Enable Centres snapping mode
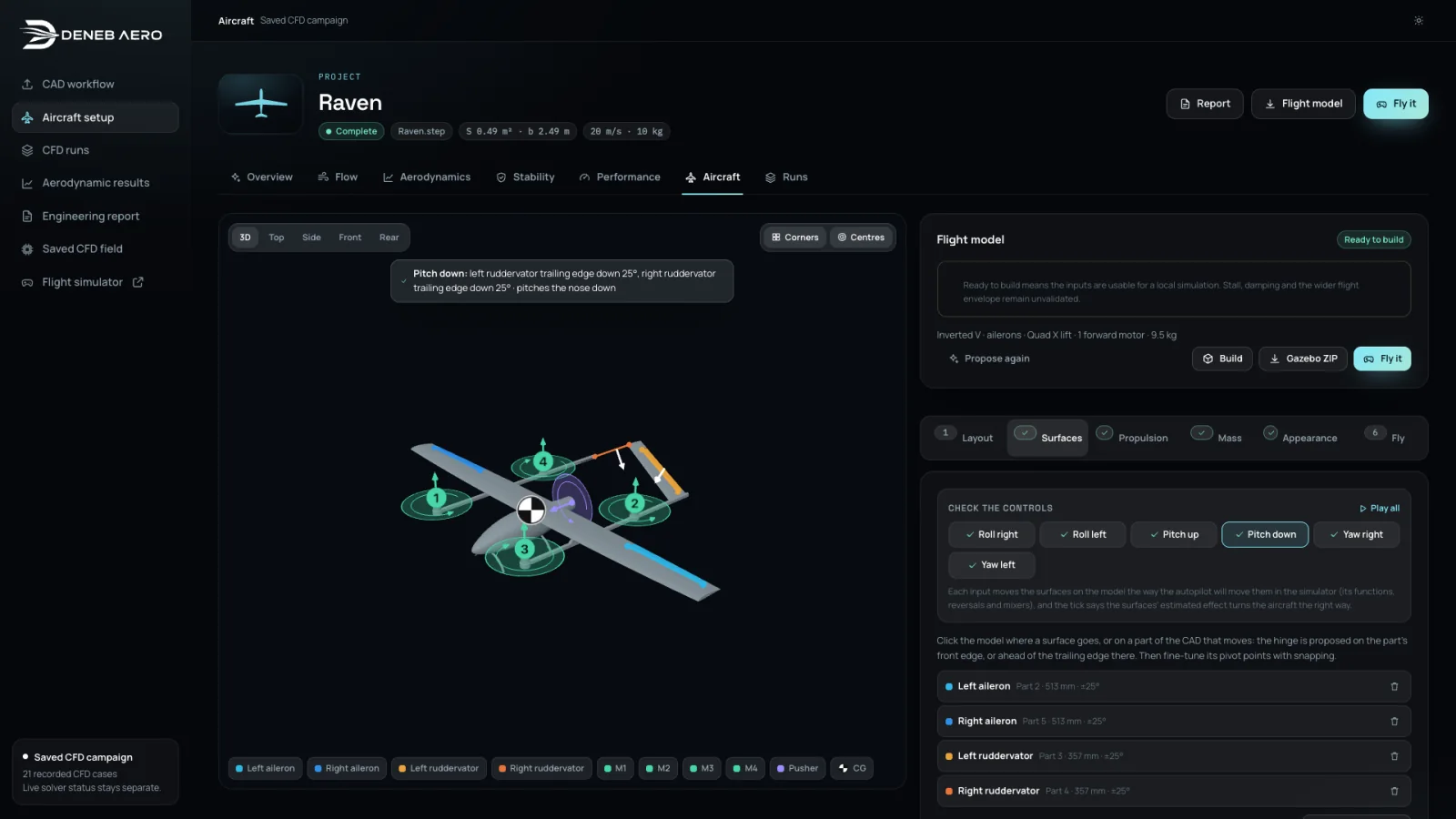 [861, 238]
